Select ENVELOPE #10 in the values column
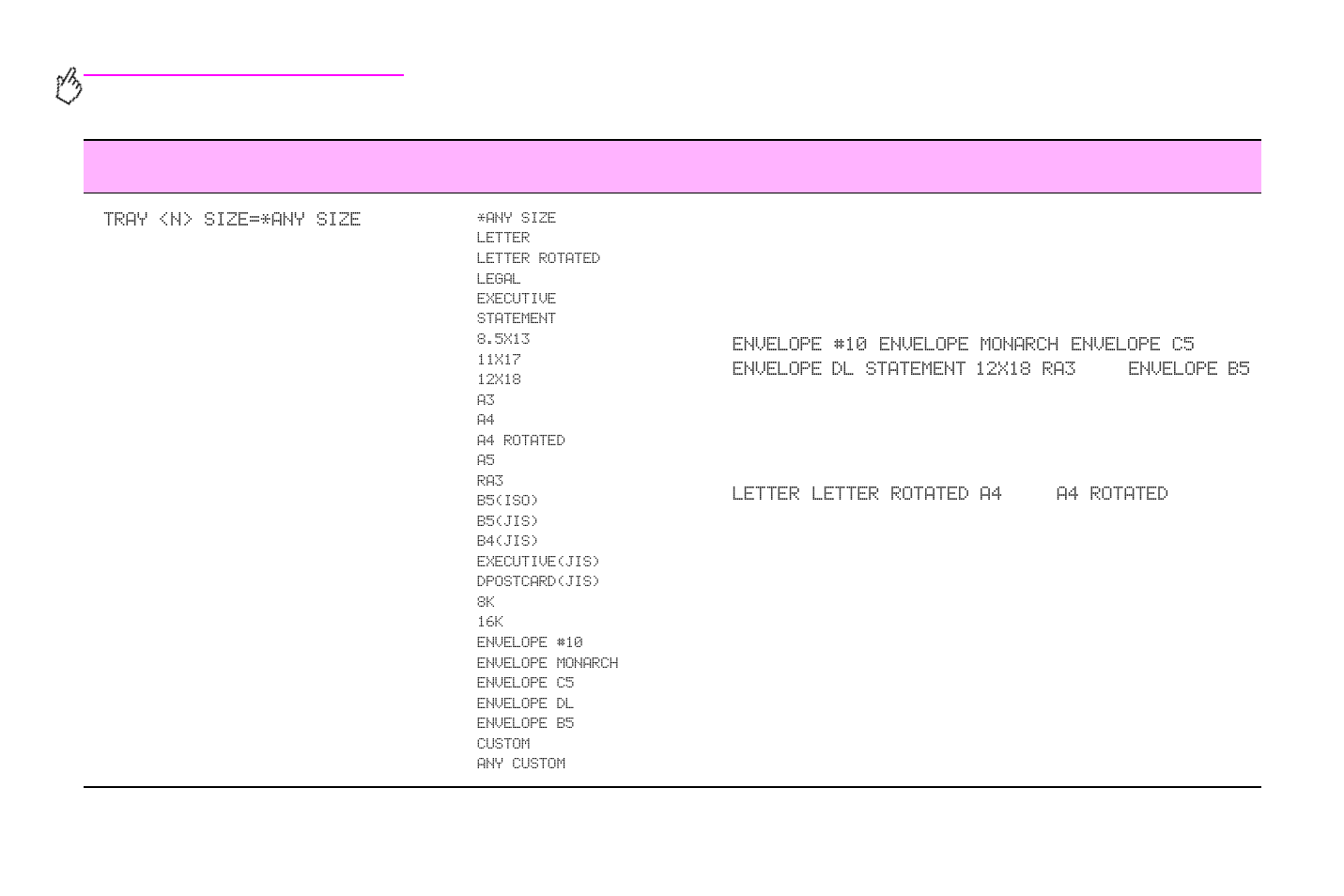Viewport: 1344px width, 896px height. tap(529, 642)
